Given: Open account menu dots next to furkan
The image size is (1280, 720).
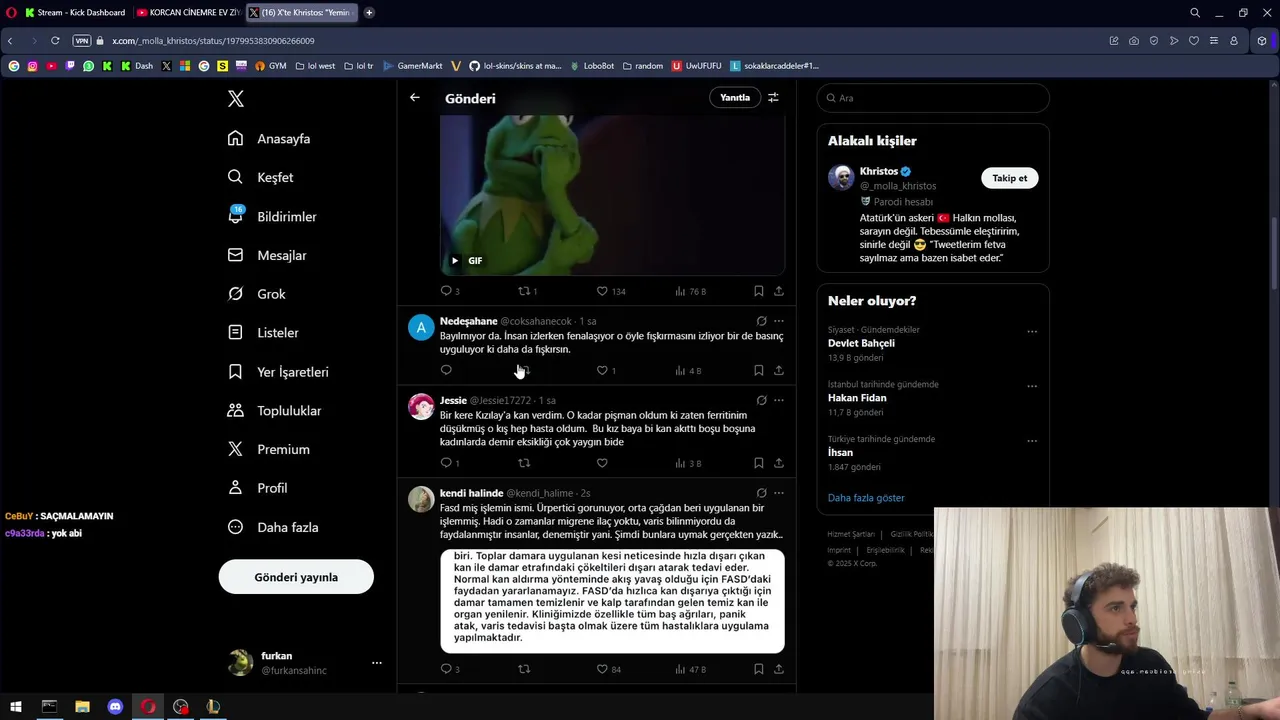Looking at the screenshot, I should tap(377, 663).
